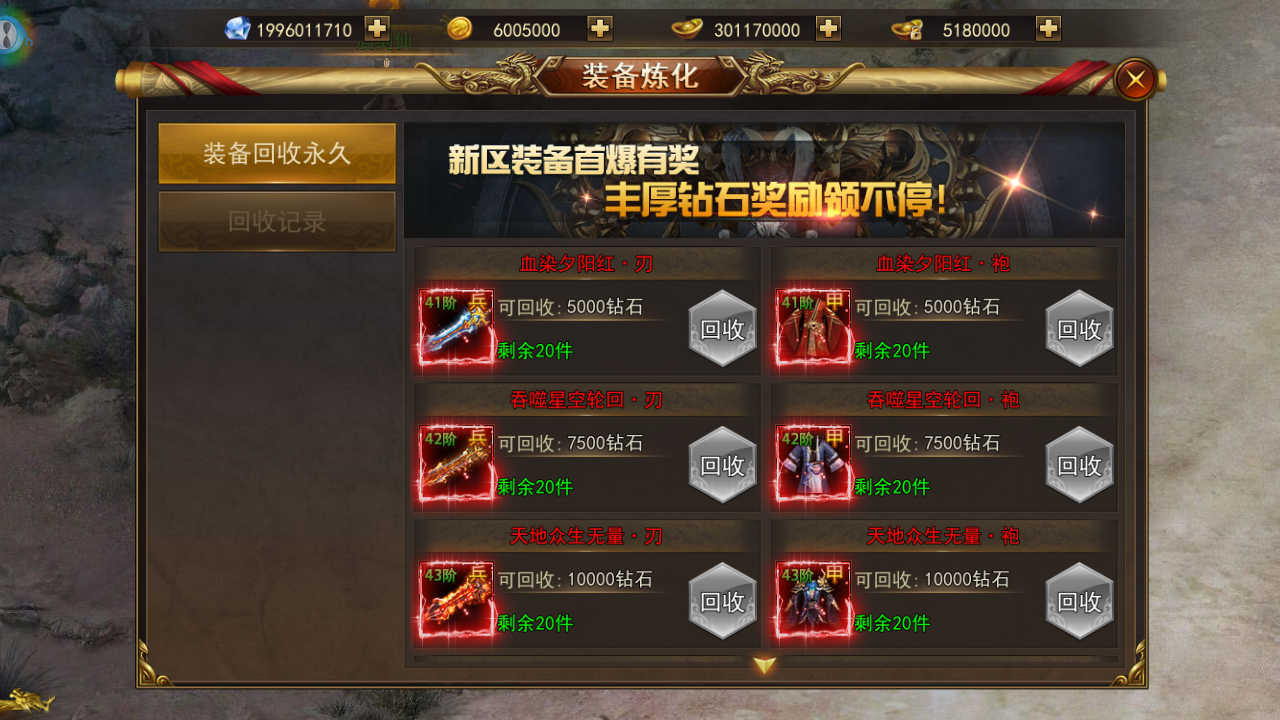Switch to the 回收记录 tab
1280x720 pixels.
pos(277,221)
